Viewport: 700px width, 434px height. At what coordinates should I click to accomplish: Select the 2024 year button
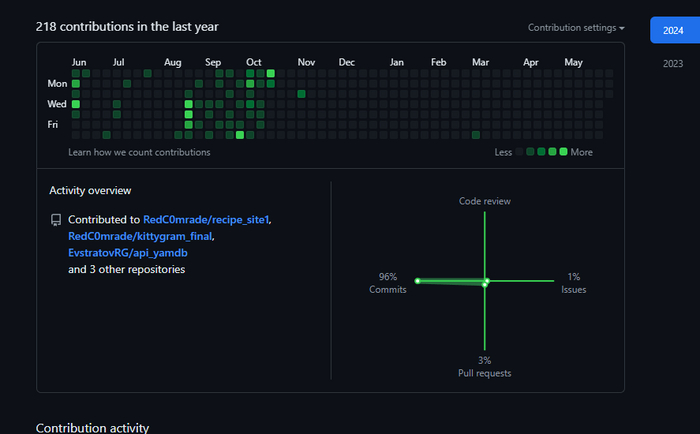(x=674, y=30)
